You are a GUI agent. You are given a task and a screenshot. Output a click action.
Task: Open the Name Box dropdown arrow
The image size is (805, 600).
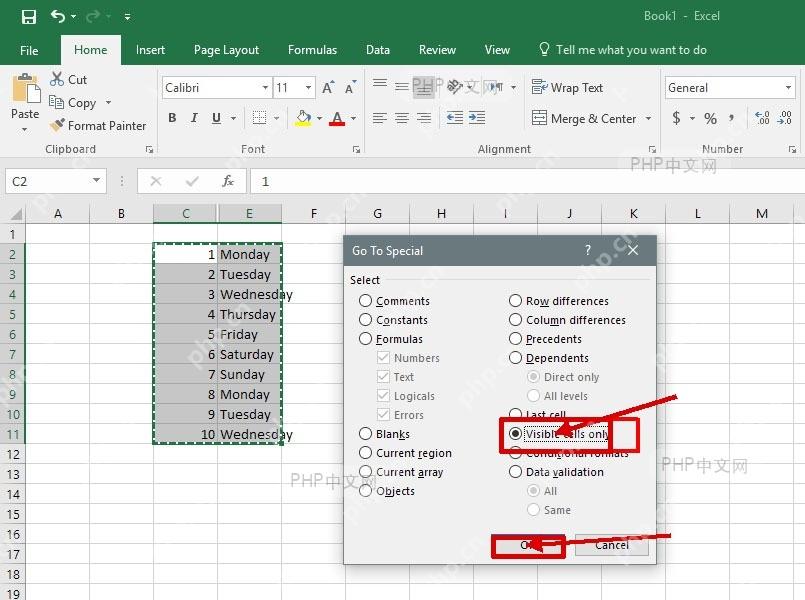(97, 181)
